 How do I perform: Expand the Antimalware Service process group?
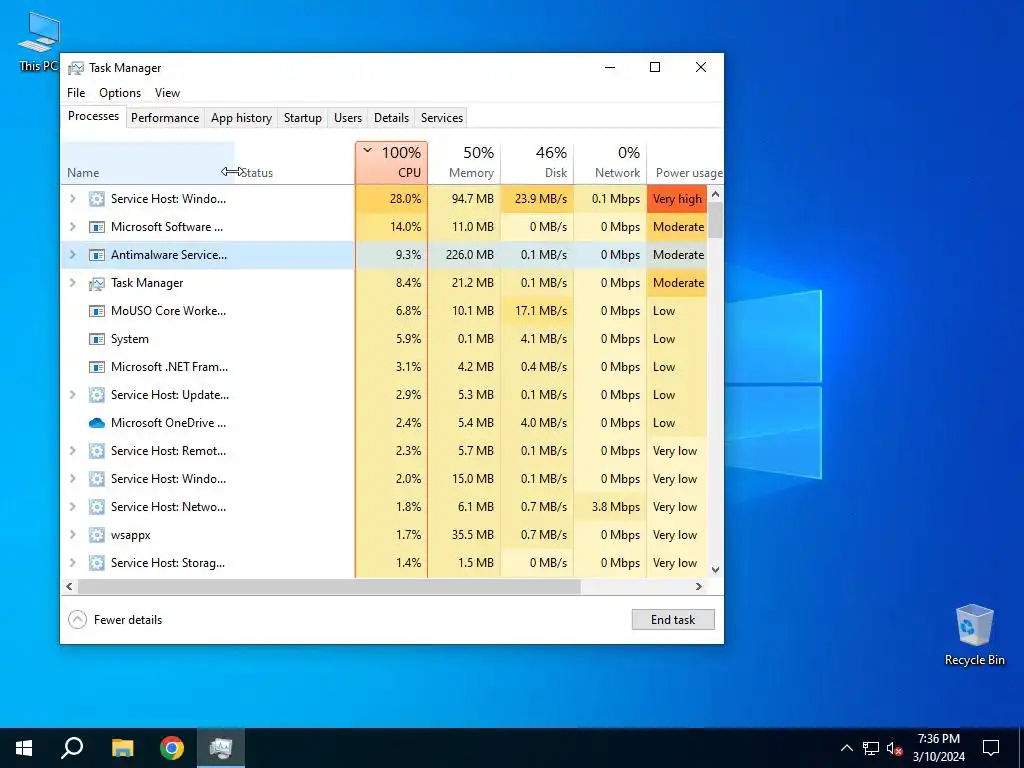[x=72, y=255]
